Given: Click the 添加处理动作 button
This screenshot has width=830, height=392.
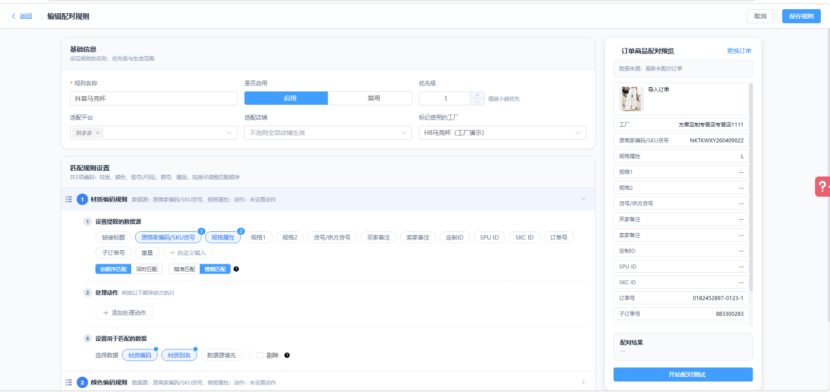Looking at the screenshot, I should tap(124, 313).
